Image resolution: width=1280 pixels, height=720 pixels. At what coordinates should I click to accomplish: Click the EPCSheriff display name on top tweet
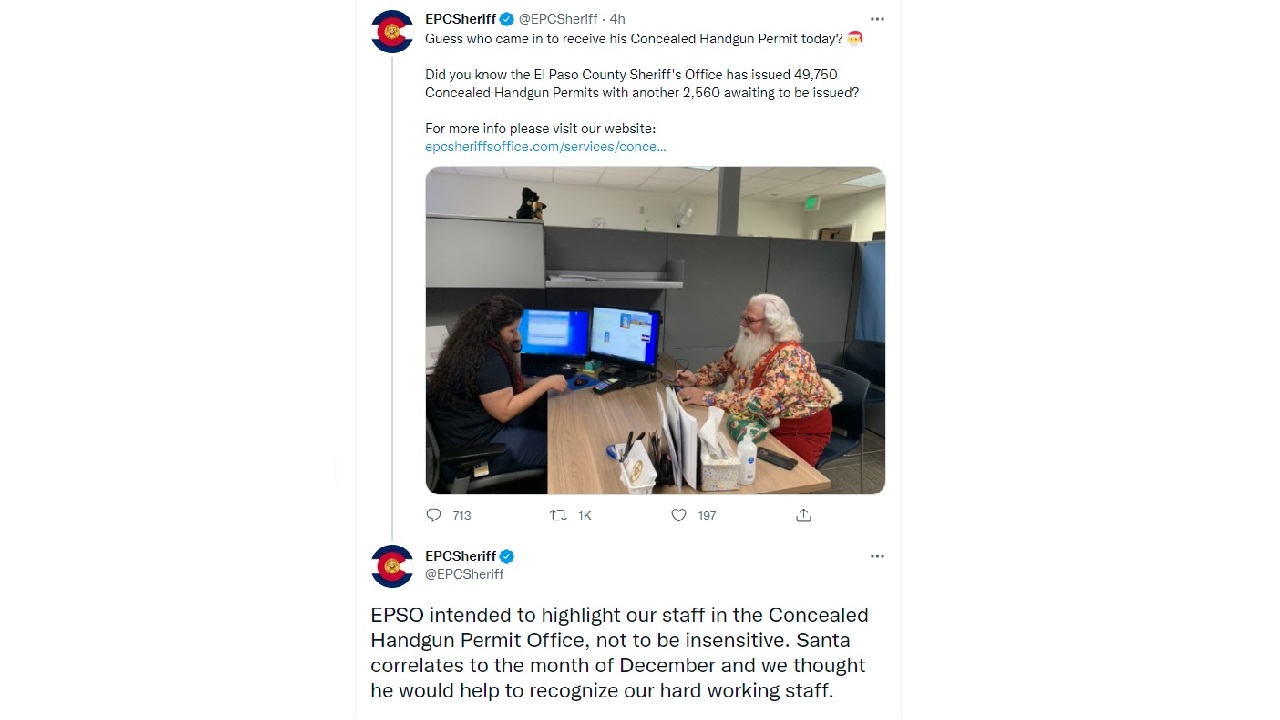461,19
